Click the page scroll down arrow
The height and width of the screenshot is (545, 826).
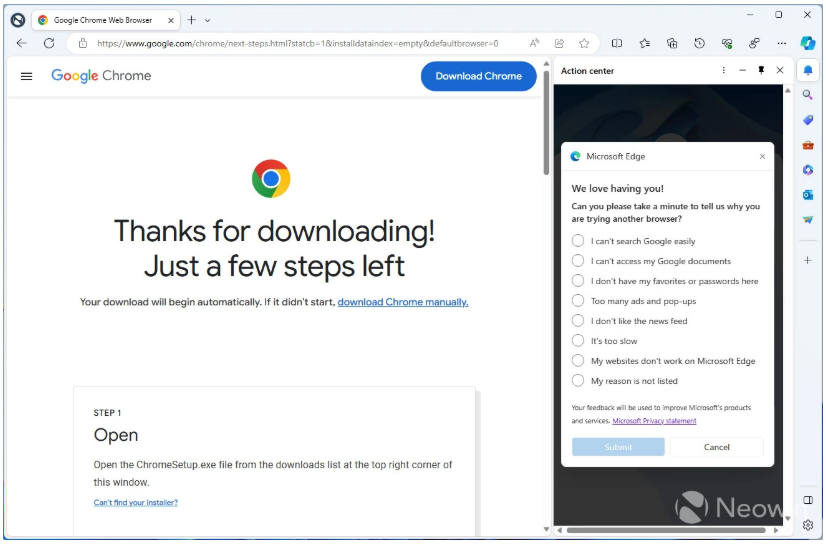(546, 529)
